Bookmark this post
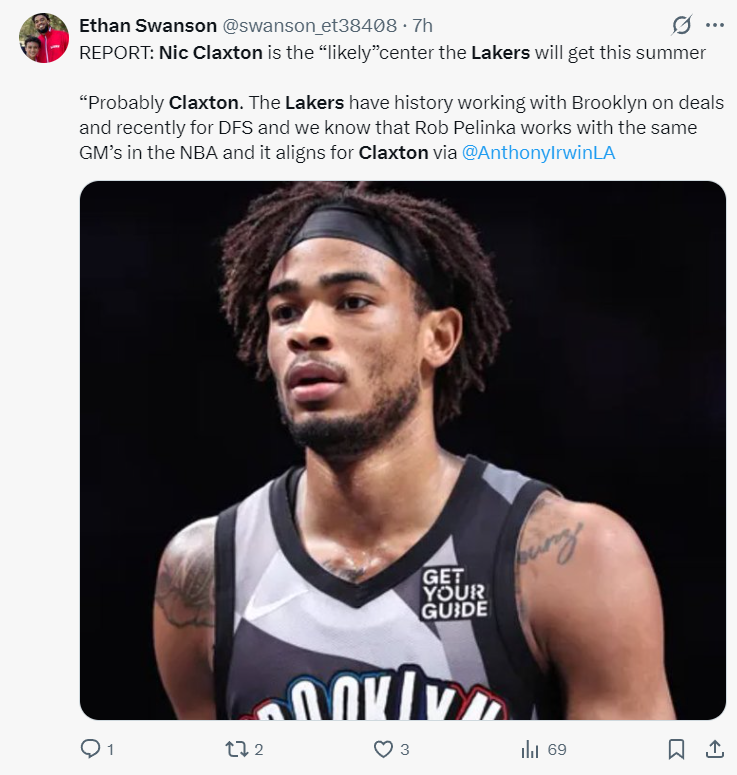 [677, 748]
